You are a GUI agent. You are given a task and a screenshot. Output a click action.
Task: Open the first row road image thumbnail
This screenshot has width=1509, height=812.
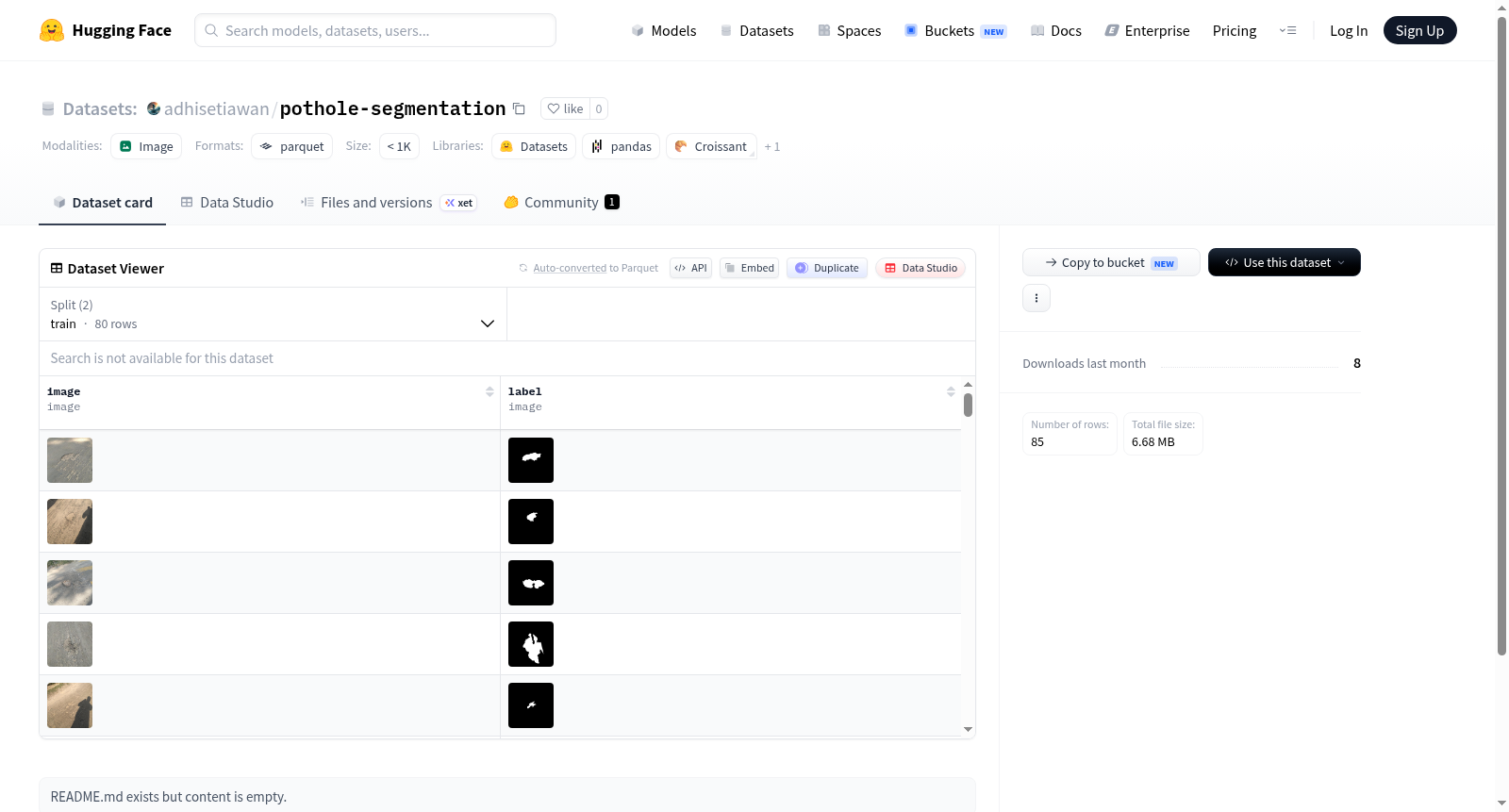point(70,460)
